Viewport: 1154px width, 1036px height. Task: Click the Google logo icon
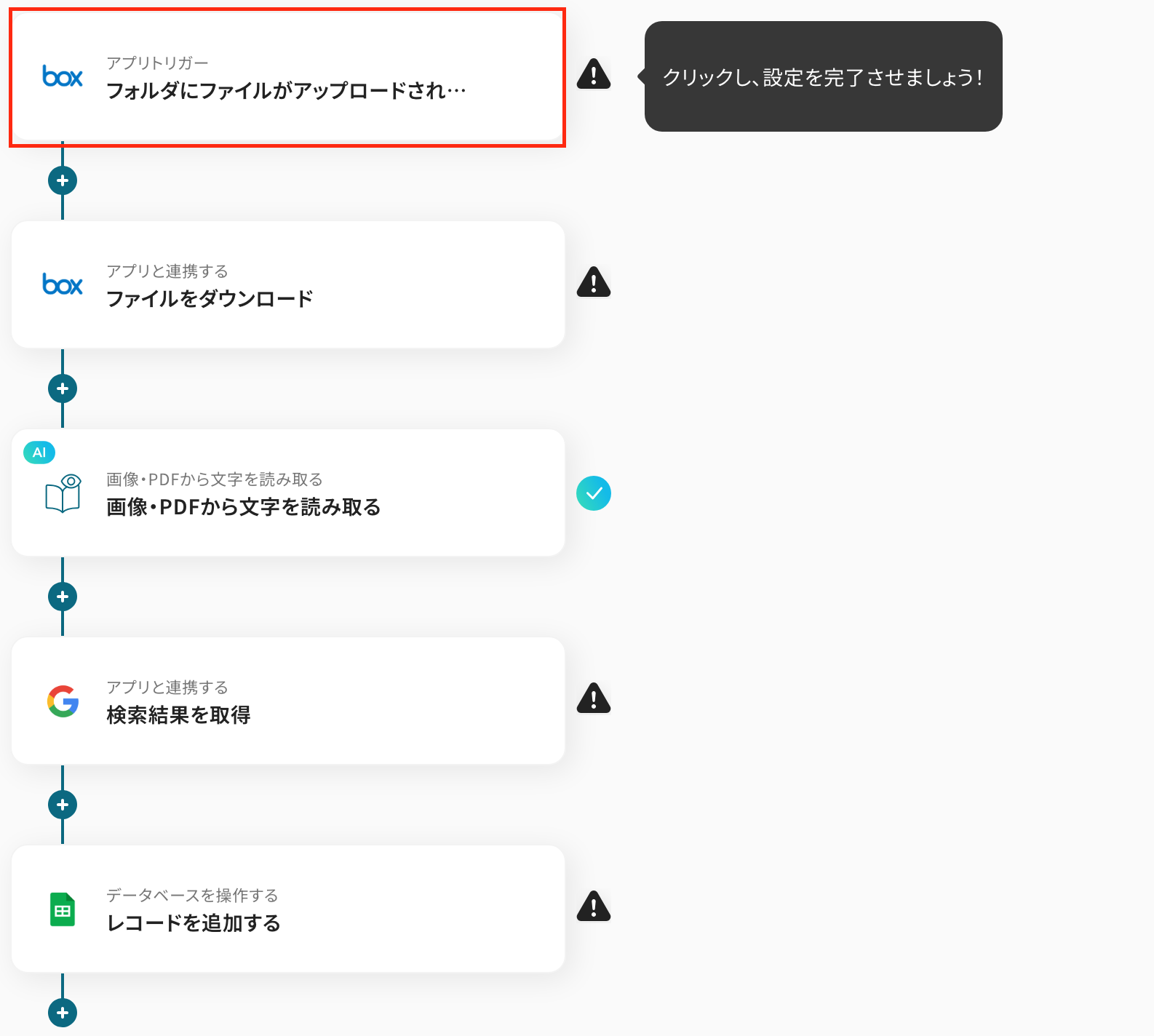[63, 701]
